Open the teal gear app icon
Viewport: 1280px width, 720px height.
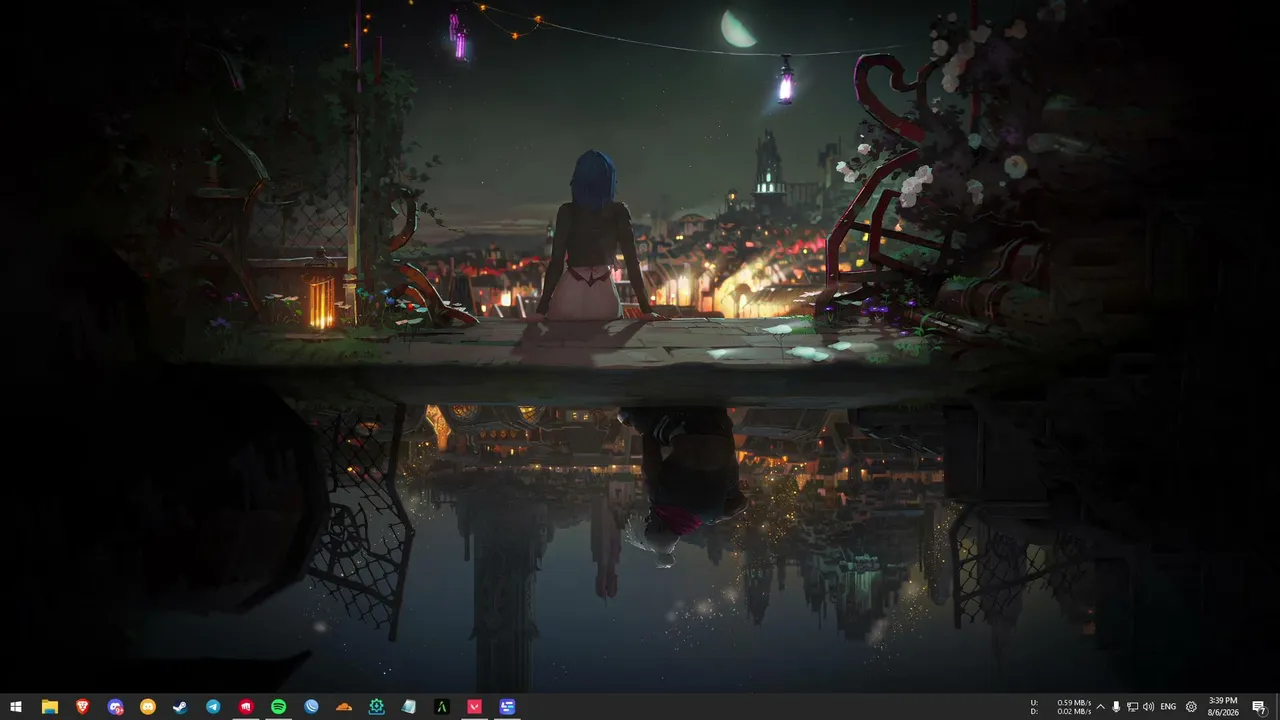tap(377, 707)
